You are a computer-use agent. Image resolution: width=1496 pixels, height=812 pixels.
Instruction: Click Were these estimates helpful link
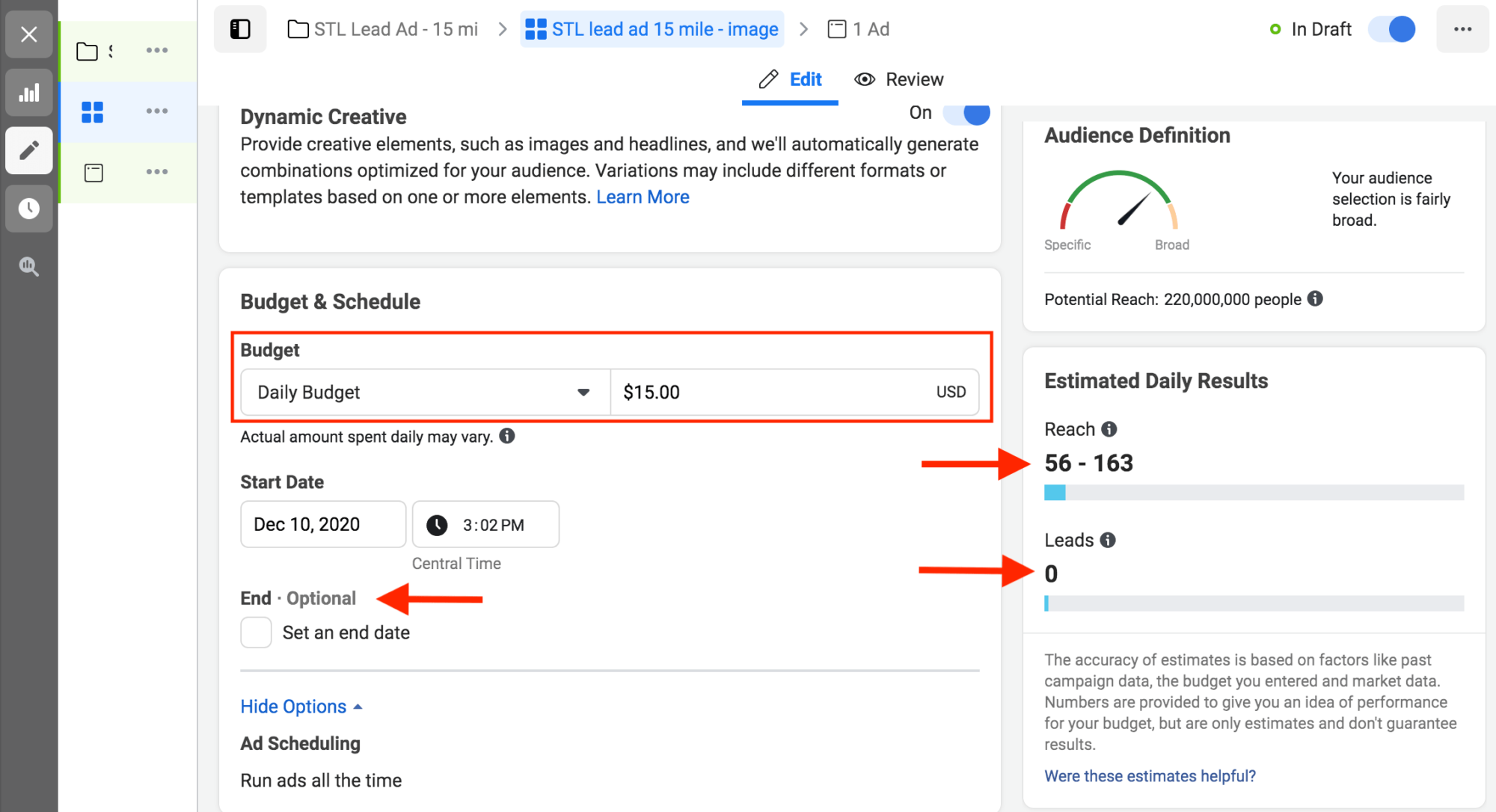pyautogui.click(x=1150, y=776)
